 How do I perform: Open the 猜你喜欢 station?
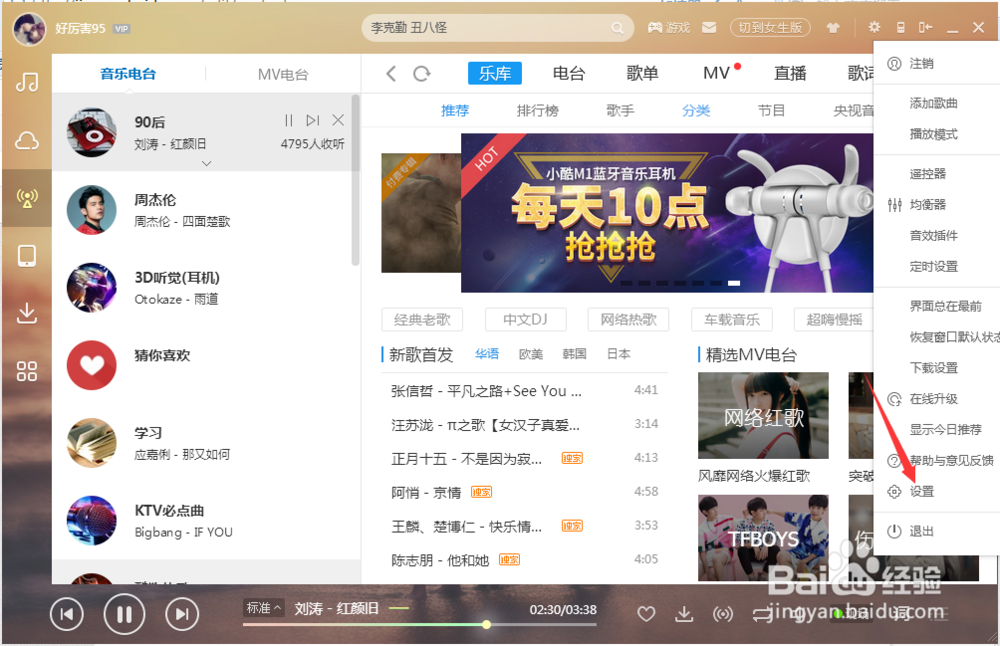pyautogui.click(x=206, y=365)
